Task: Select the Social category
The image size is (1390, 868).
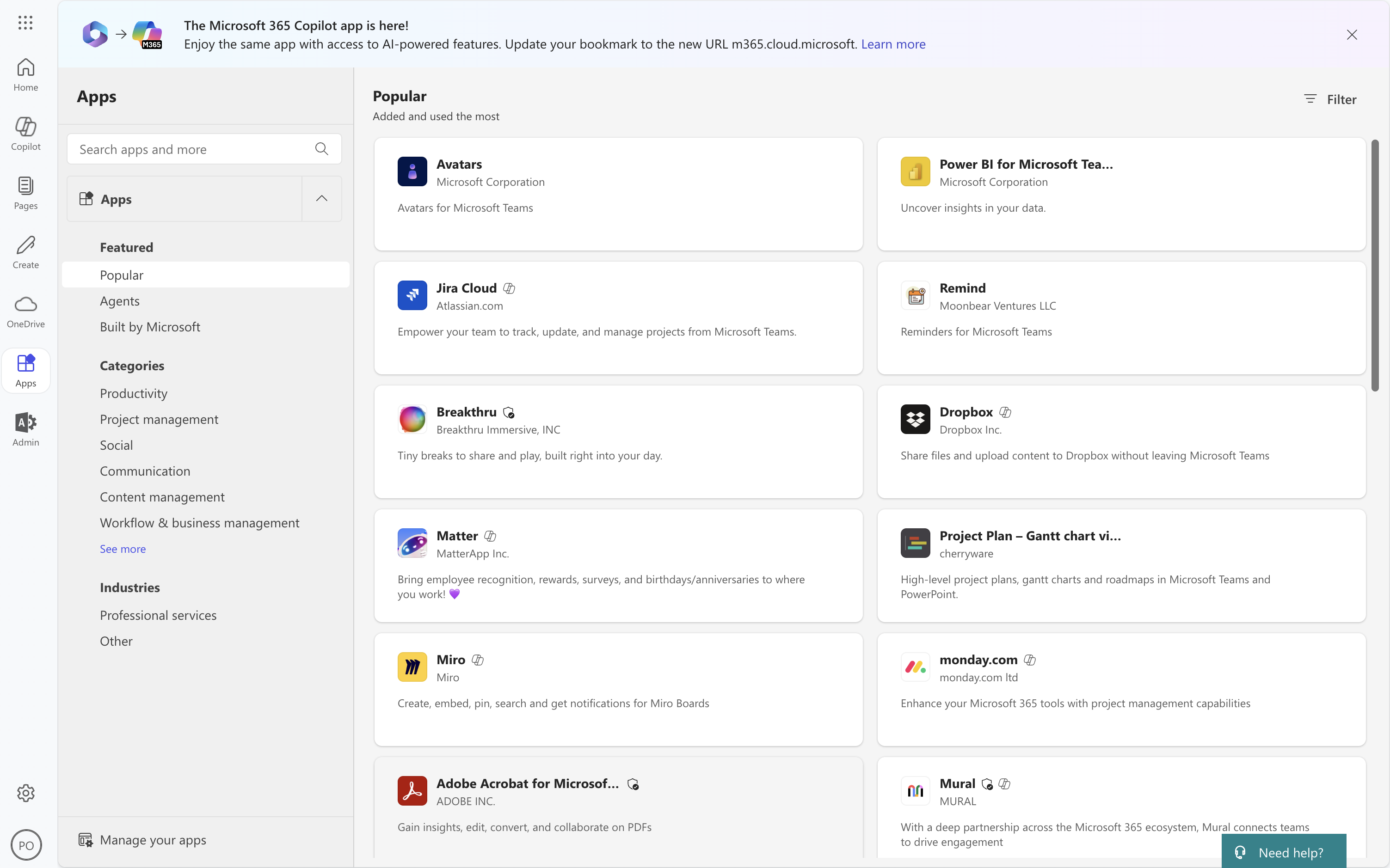Action: point(116,445)
